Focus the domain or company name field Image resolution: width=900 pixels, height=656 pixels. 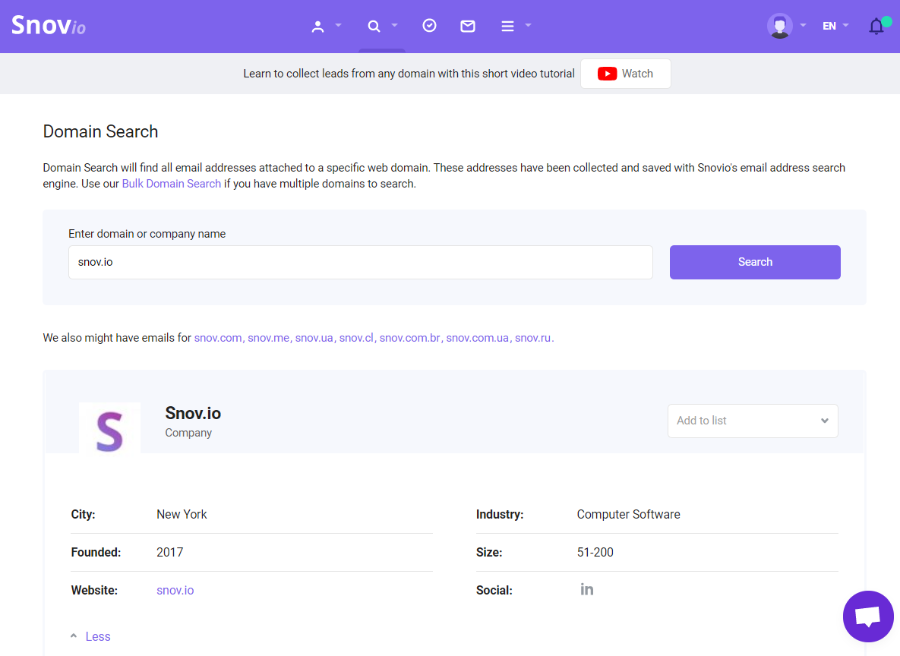tap(360, 262)
